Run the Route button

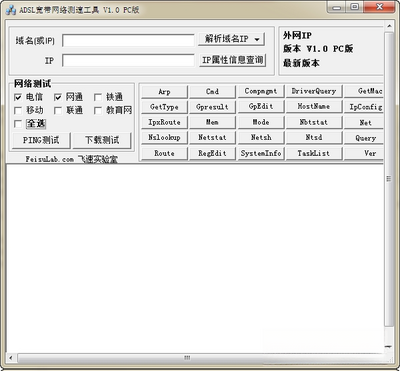[x=164, y=153]
